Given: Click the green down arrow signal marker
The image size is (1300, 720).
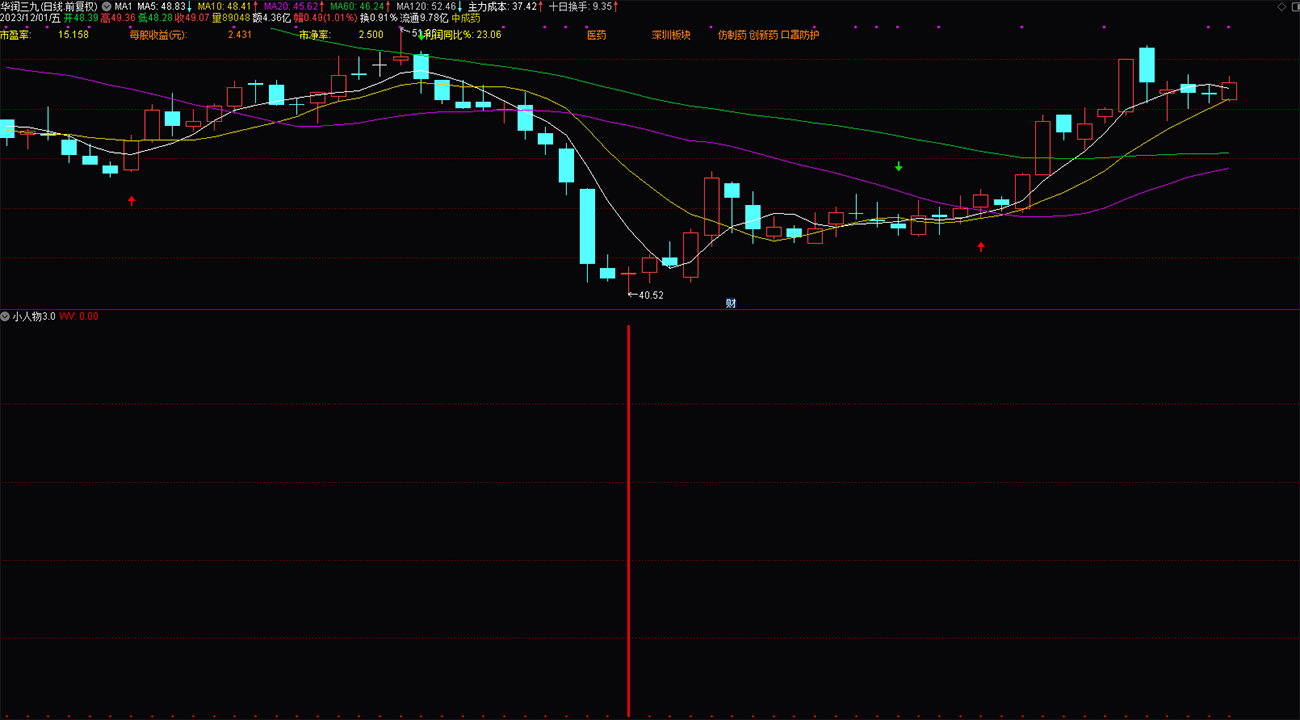Looking at the screenshot, I should [x=899, y=166].
